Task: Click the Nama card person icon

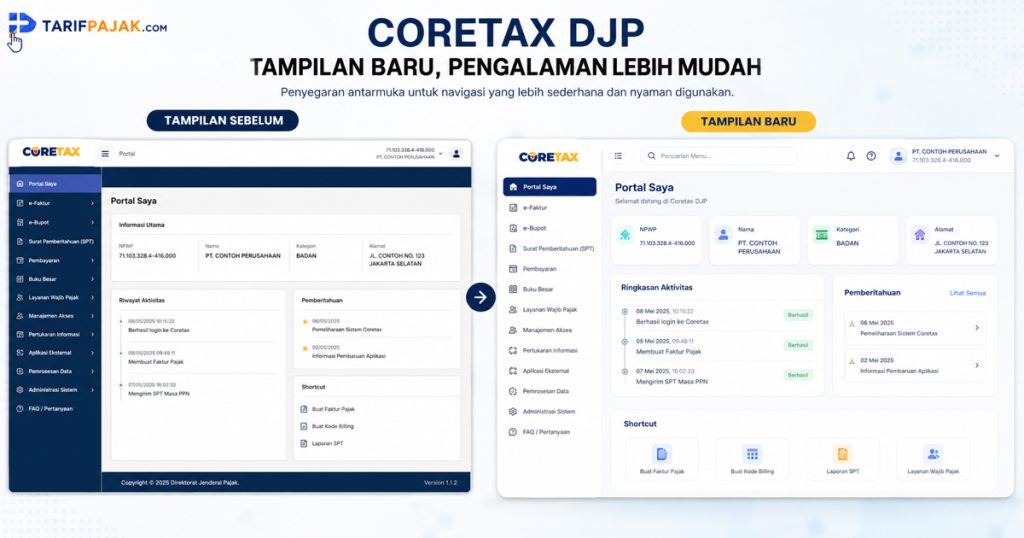Action: point(723,235)
